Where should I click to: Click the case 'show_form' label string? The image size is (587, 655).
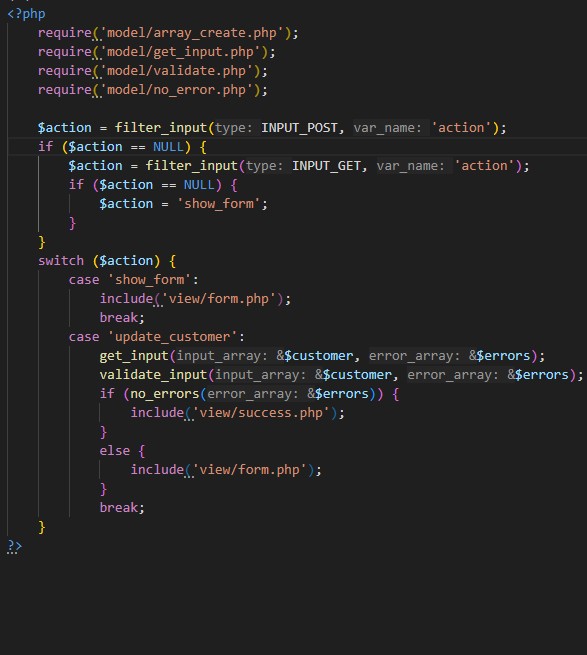click(x=150, y=279)
